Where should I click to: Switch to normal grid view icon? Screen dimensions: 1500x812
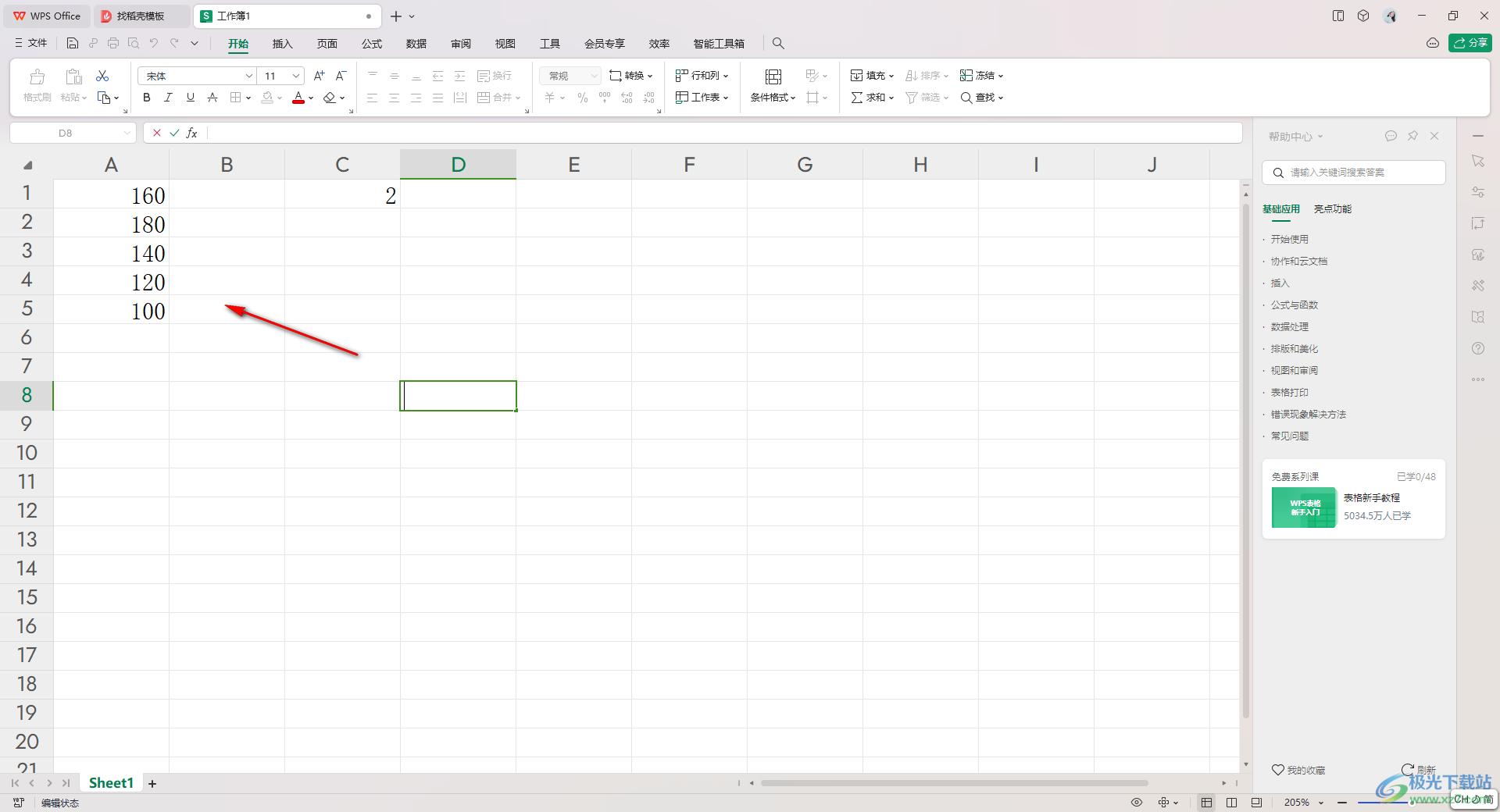pos(1207,803)
